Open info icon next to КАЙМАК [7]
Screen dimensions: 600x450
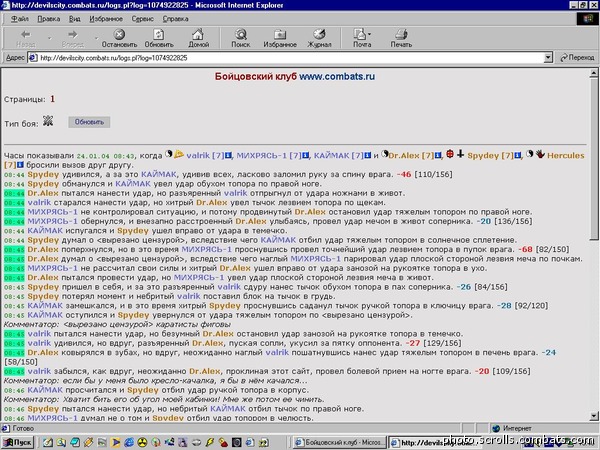pyautogui.click(x=367, y=155)
